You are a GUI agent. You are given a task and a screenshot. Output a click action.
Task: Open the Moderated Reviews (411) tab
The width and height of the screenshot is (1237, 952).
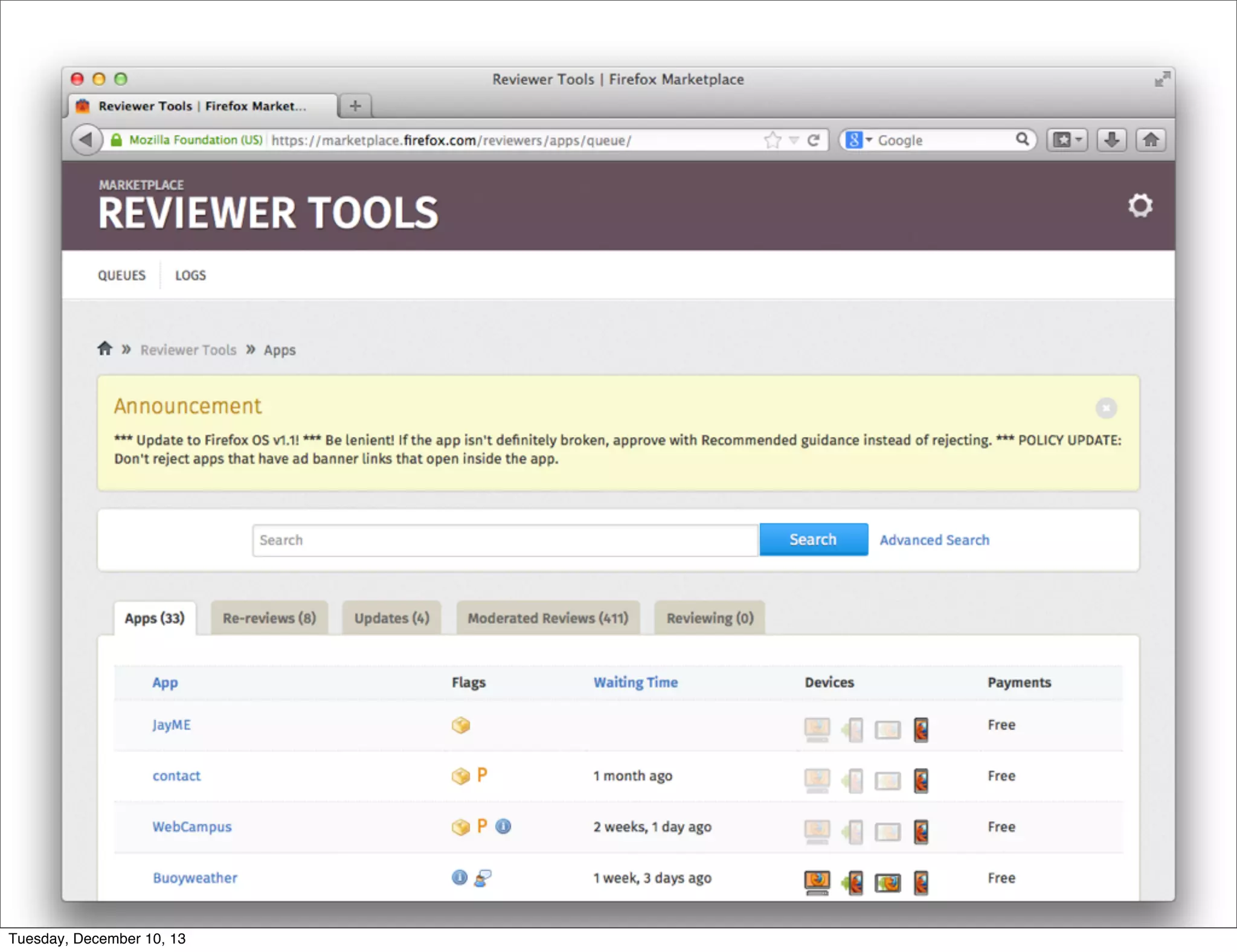[x=548, y=618]
